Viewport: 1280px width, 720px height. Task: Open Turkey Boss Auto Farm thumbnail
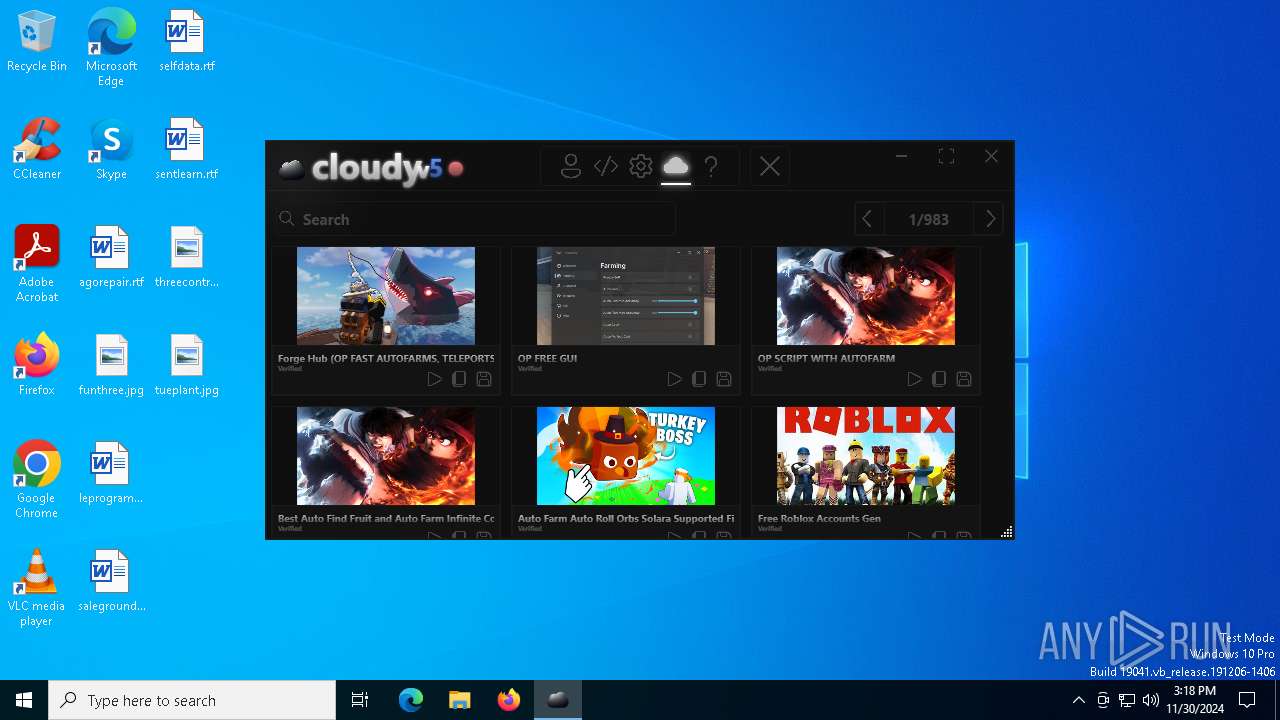coord(626,456)
